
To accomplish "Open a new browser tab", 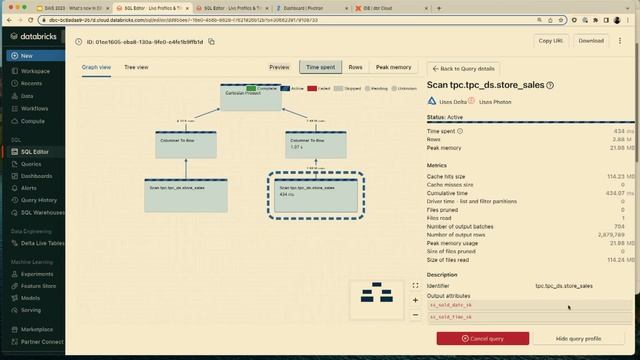I will tap(439, 8).
